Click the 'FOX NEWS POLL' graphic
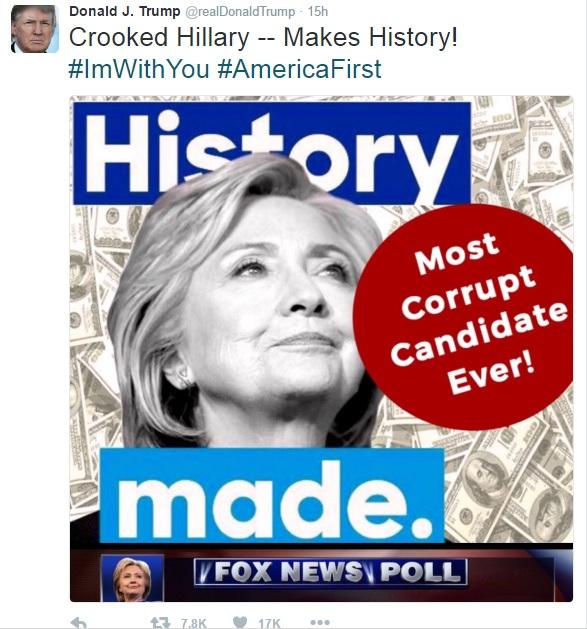Viewport: 587px width, 629px height. [331, 572]
